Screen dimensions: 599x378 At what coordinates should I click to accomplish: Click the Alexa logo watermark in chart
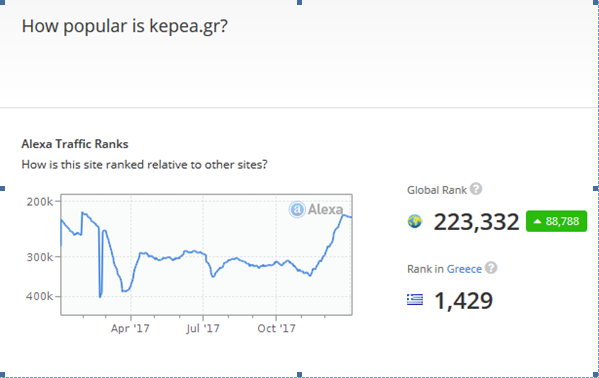(316, 209)
